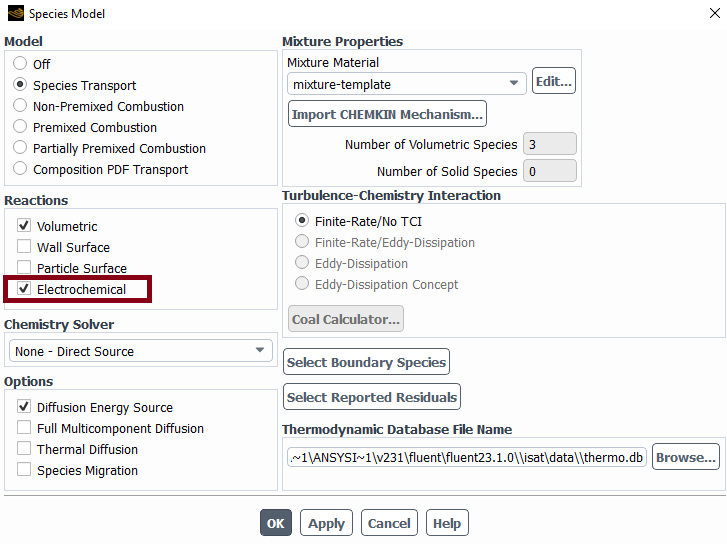Select the Off model radio button

[x=20, y=63]
